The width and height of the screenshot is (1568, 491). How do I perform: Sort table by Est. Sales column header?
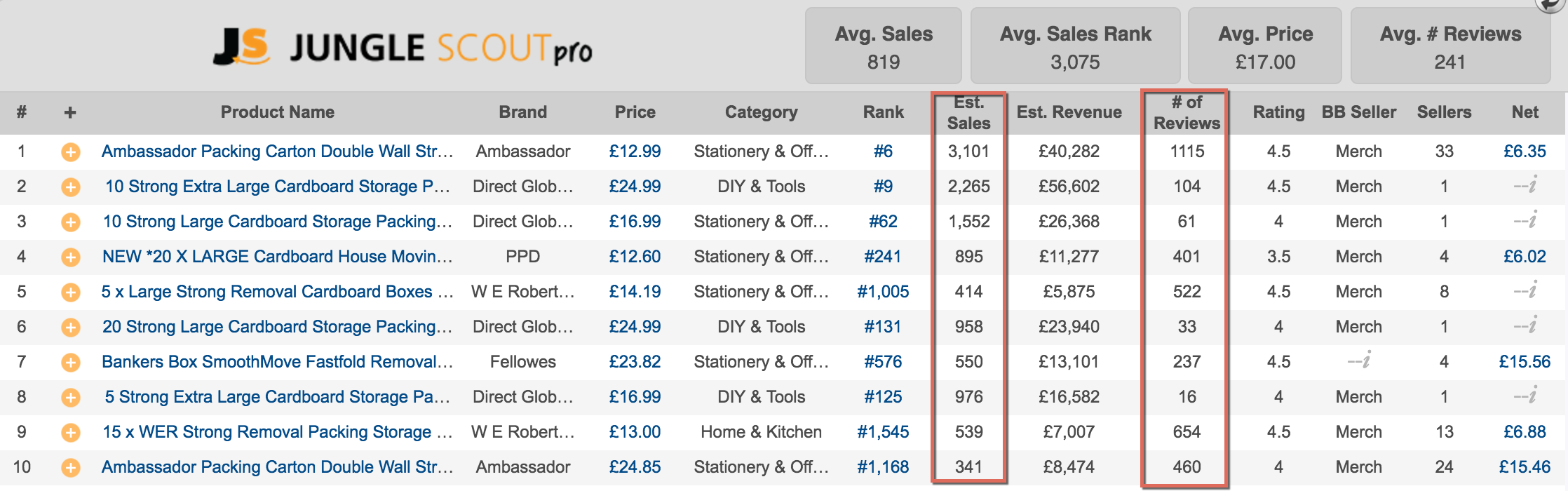click(x=968, y=113)
